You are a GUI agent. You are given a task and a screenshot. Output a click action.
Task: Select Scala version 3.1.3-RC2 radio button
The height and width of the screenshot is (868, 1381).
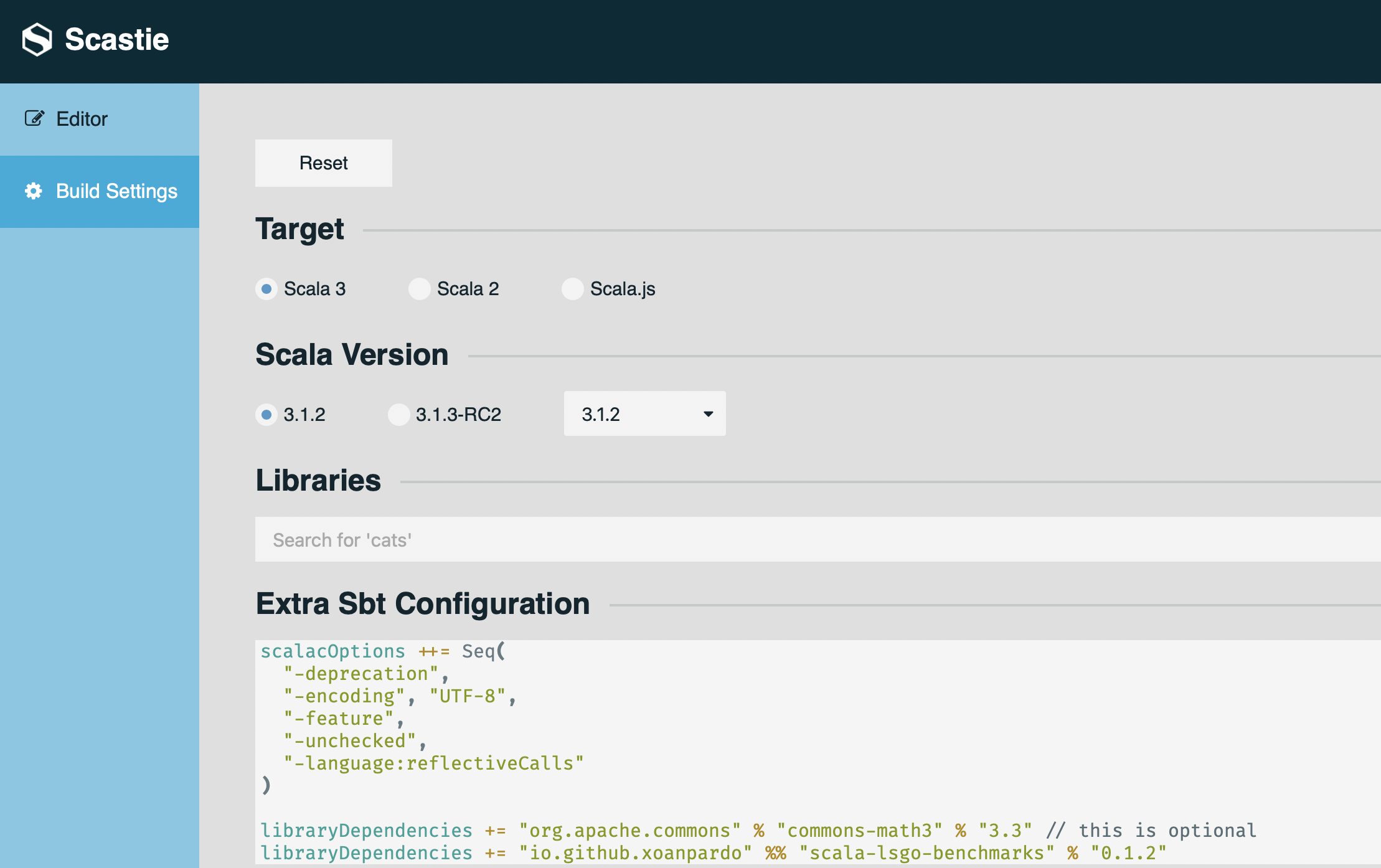coord(398,415)
